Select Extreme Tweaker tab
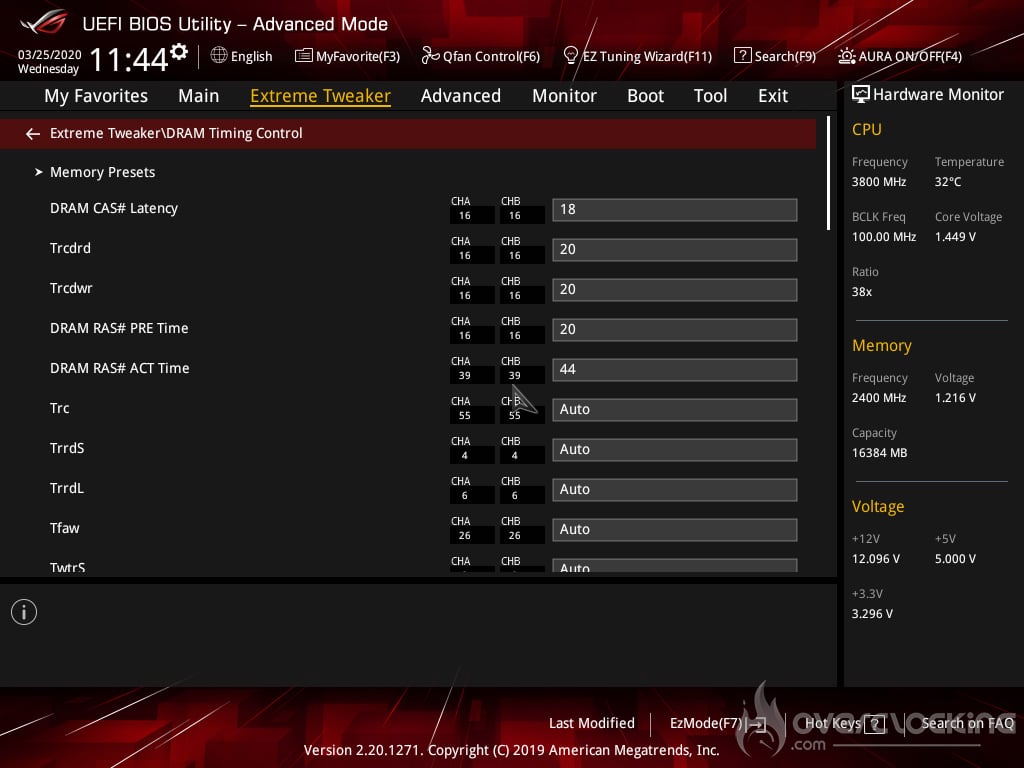1024x768 pixels. [x=320, y=96]
